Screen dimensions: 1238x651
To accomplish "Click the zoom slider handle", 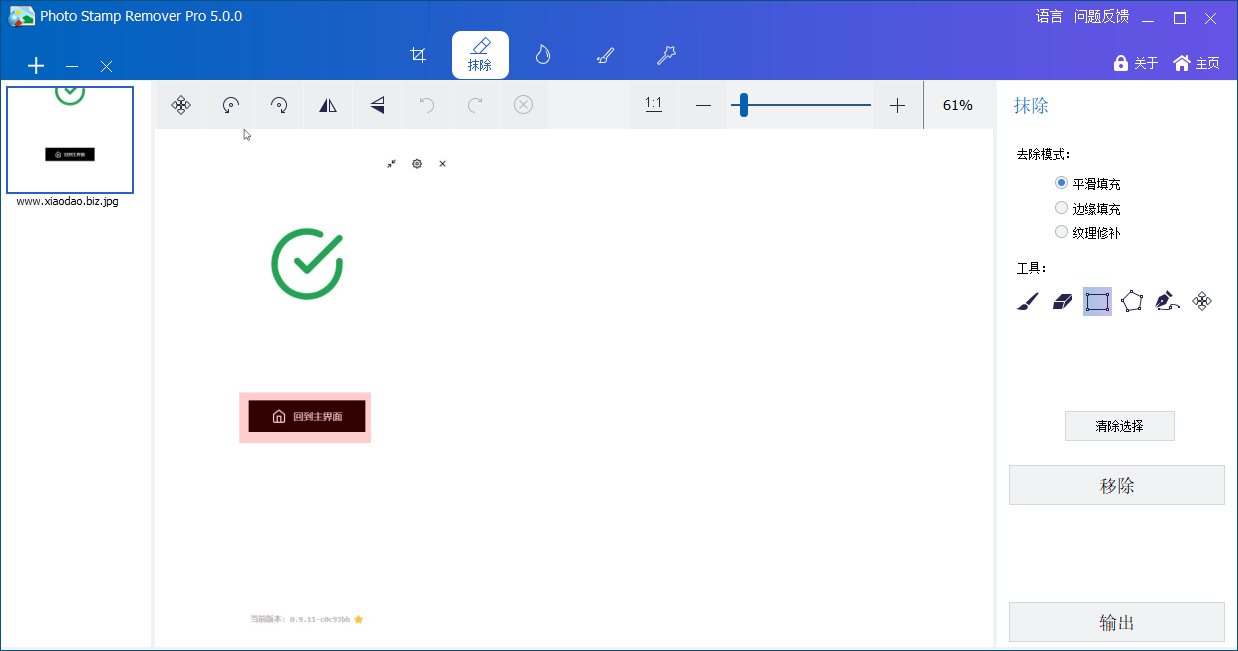I will (x=743, y=105).
